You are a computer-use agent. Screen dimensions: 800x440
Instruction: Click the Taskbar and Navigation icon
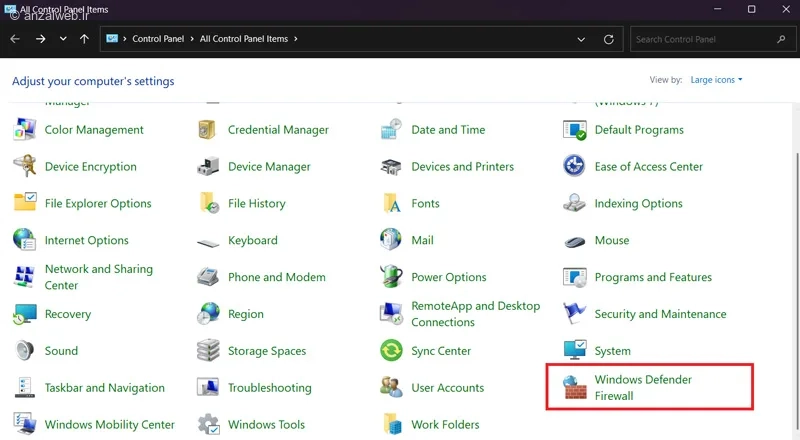click(24, 387)
